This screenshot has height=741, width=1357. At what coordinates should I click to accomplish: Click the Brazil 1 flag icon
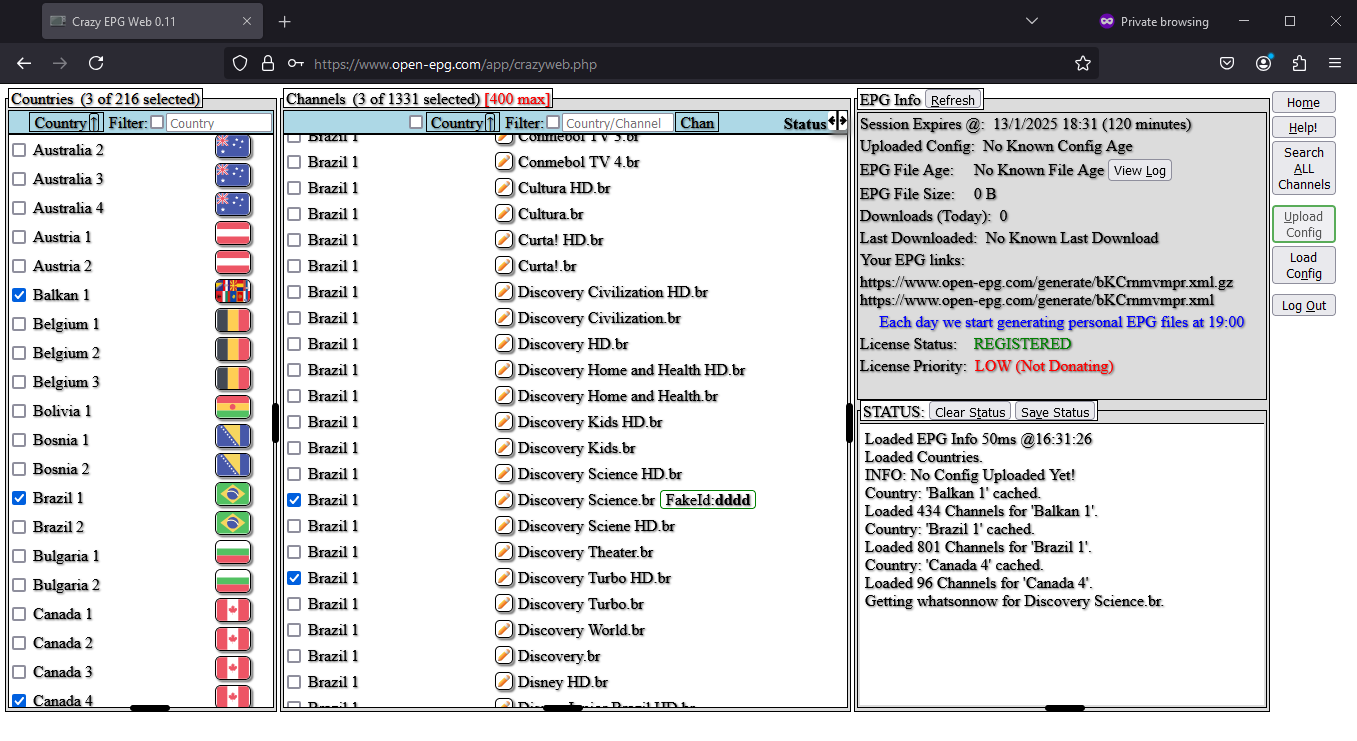pyautogui.click(x=233, y=496)
